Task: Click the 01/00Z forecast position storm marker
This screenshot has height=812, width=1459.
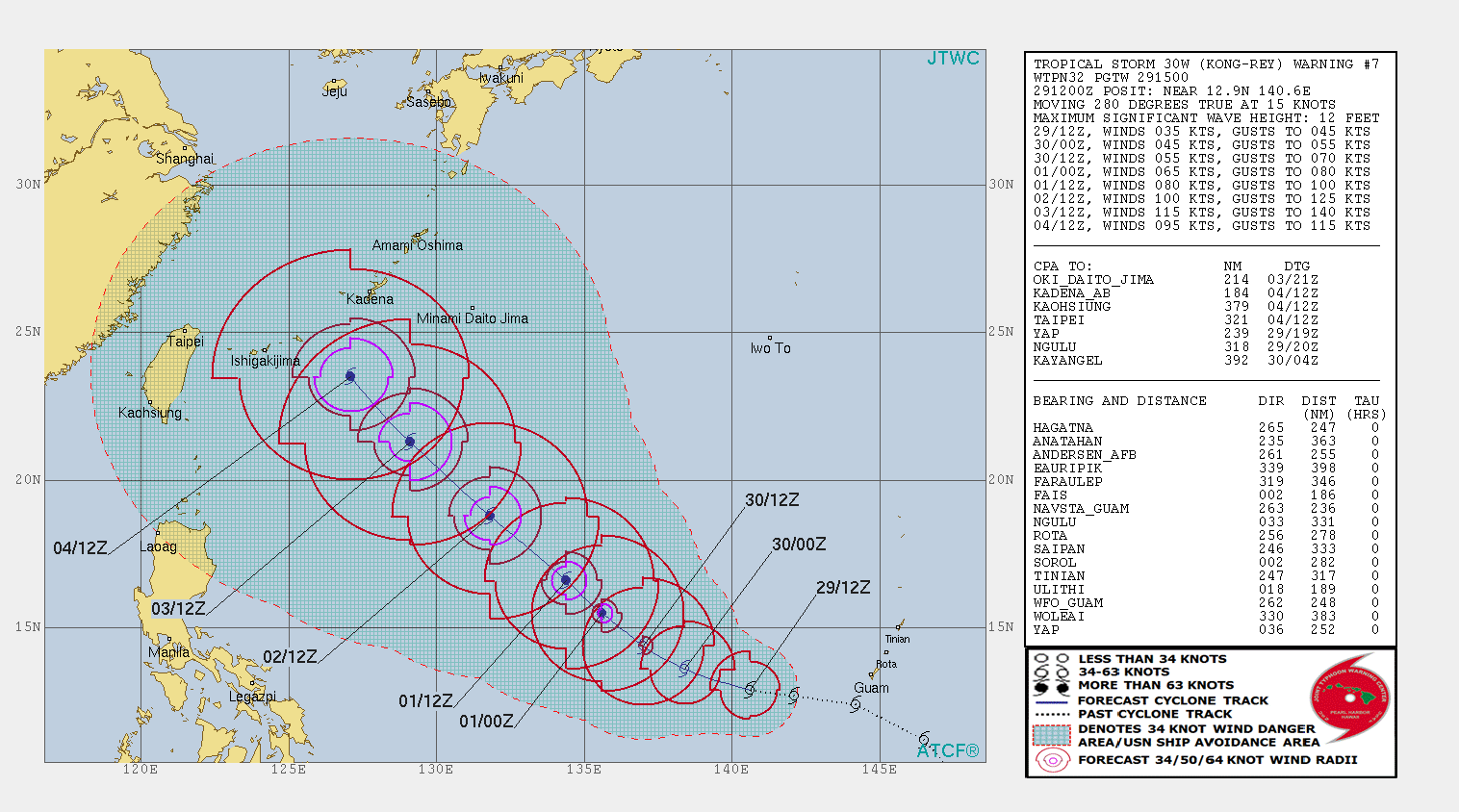Action: tap(602, 613)
